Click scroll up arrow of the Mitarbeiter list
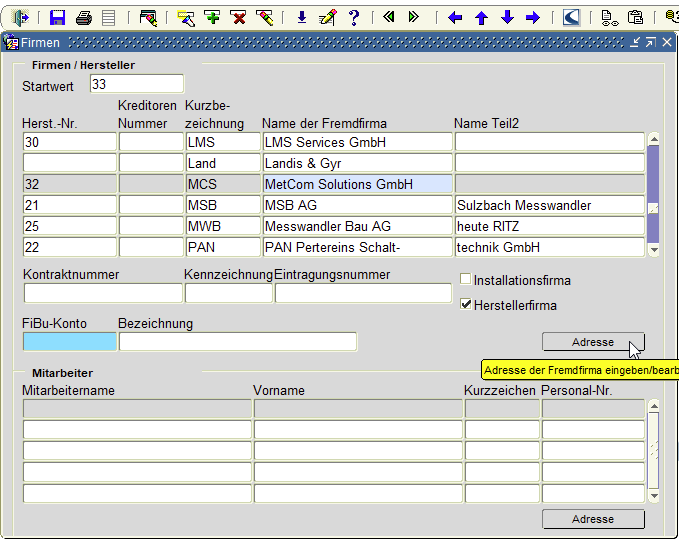This screenshot has width=679, height=542. (x=654, y=407)
